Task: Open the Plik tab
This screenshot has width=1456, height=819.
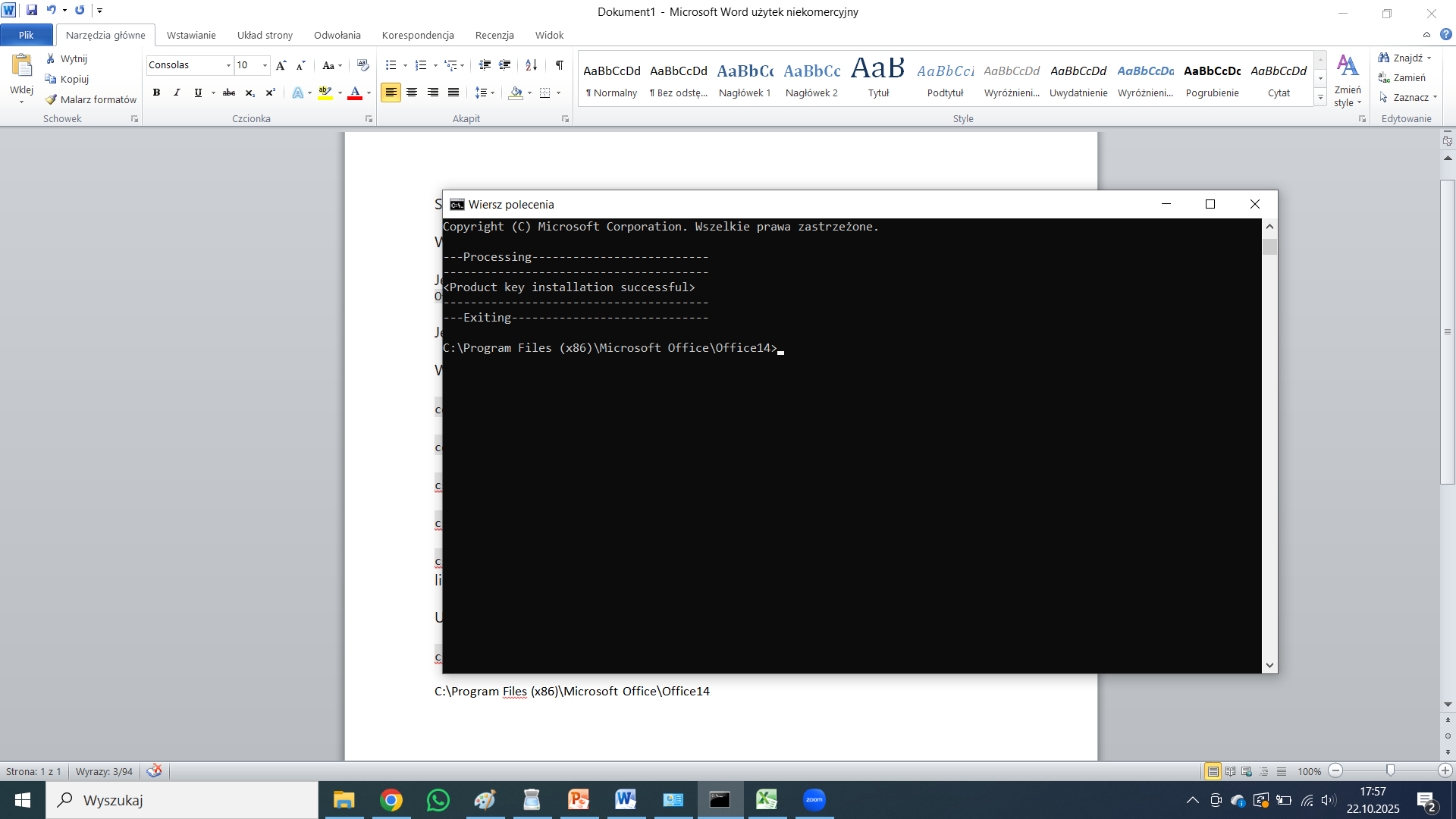Action: 27,35
